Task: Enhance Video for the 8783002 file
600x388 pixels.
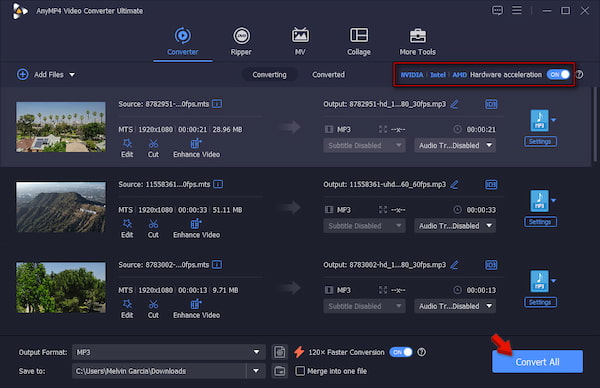Action: 196,309
